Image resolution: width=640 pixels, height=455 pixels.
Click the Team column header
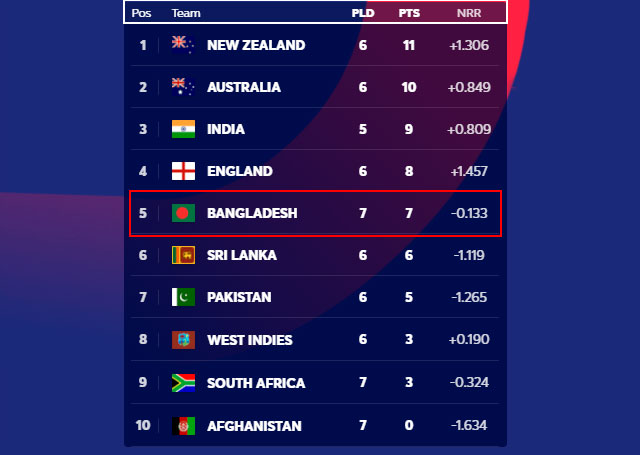186,13
